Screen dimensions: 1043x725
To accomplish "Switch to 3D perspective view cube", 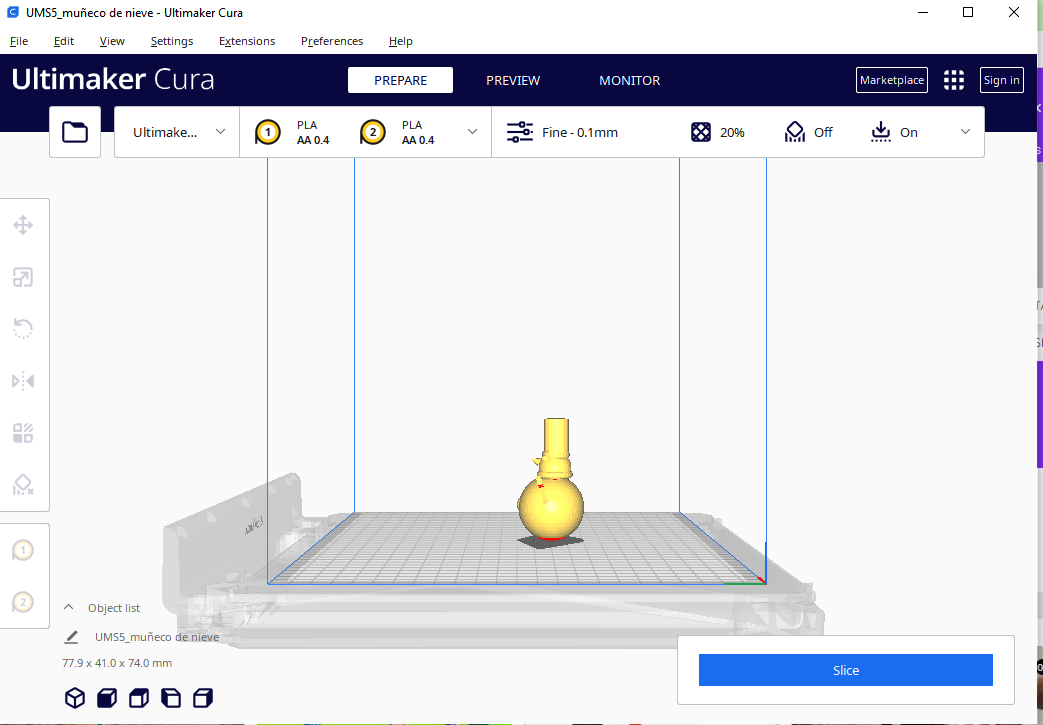I will point(75,698).
